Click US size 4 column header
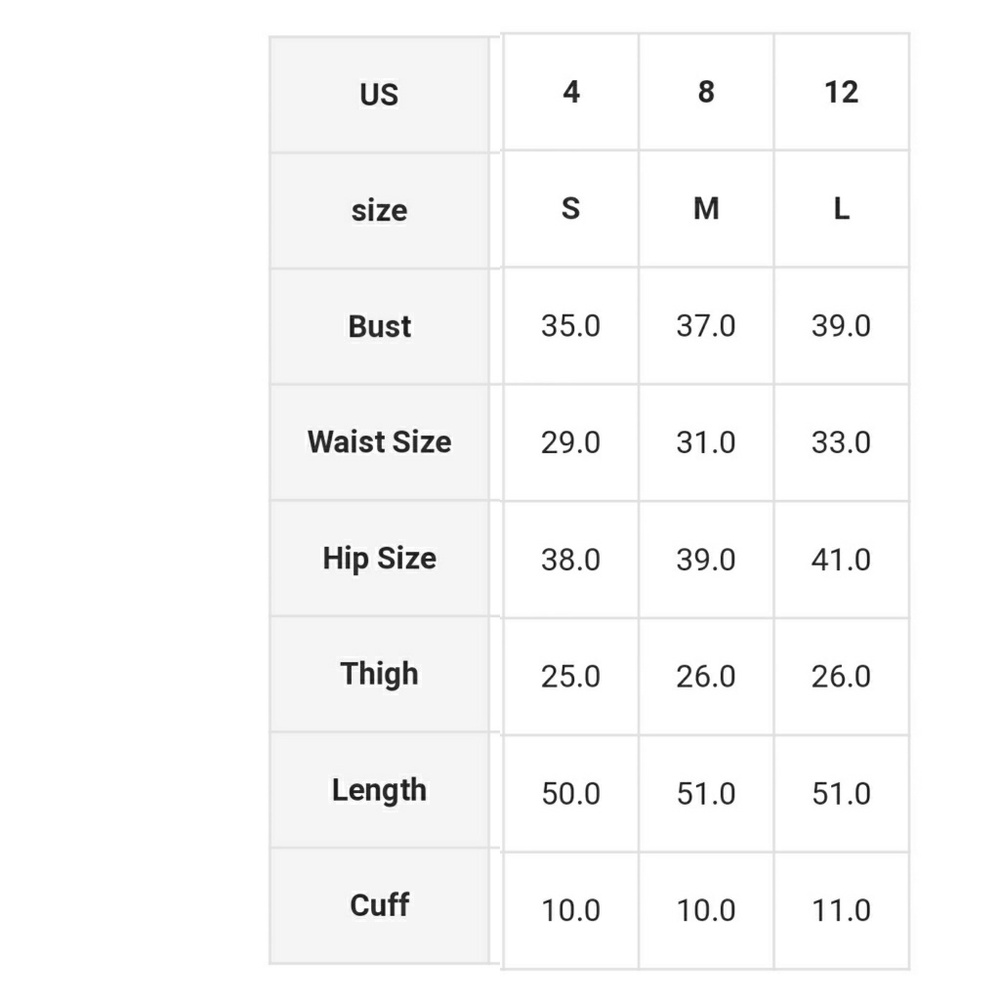 (571, 92)
